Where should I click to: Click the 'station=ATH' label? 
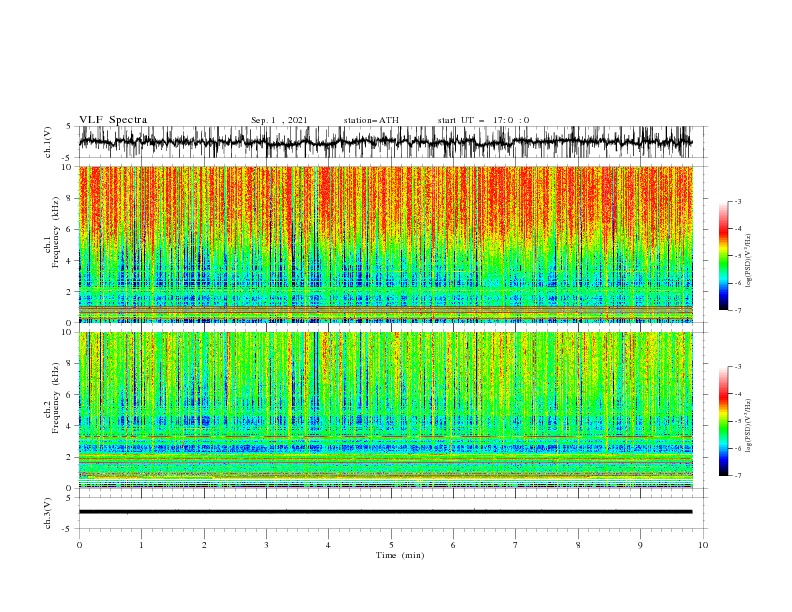point(371,120)
